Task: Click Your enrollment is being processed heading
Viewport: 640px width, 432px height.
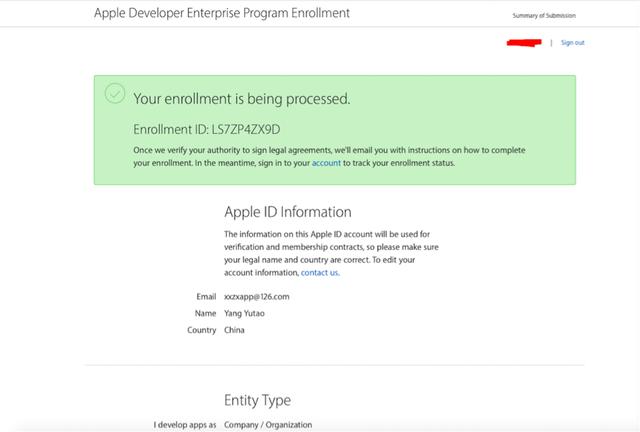Action: coord(242,99)
